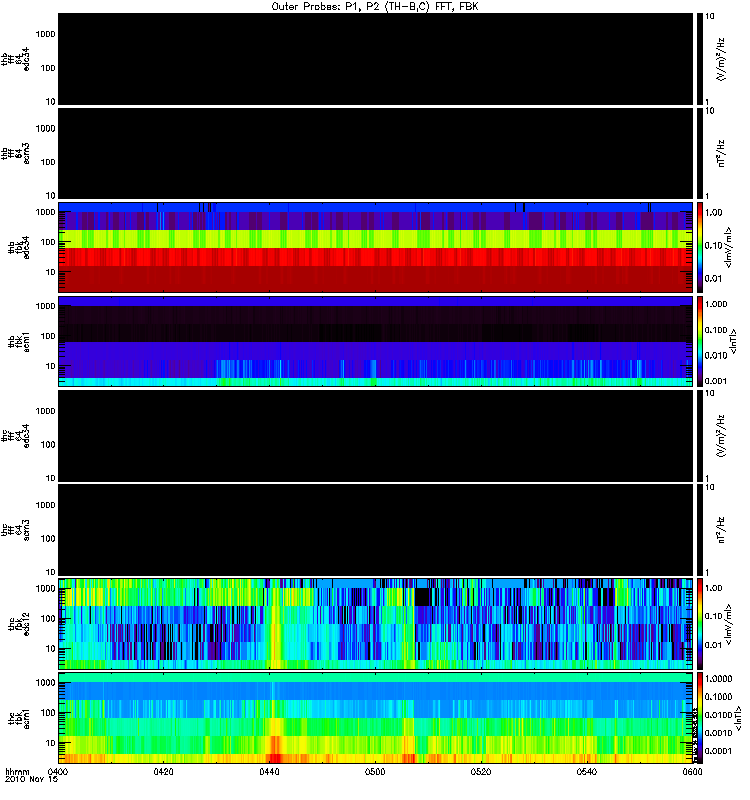Click the "2010 Nov 15" date label
The width and height of the screenshot is (750, 800).
(31, 779)
